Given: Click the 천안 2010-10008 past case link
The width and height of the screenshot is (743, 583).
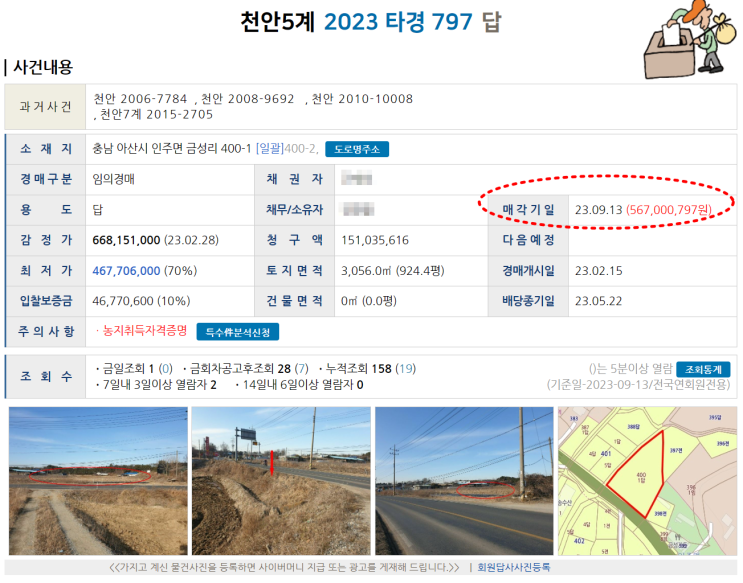Looking at the screenshot, I should 362,99.
